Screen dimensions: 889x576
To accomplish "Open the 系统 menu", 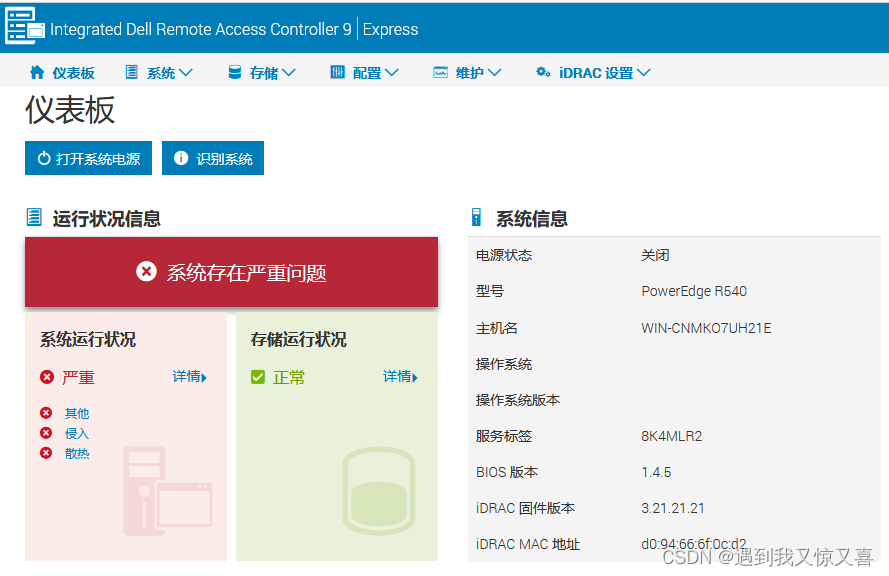I will 159,73.
